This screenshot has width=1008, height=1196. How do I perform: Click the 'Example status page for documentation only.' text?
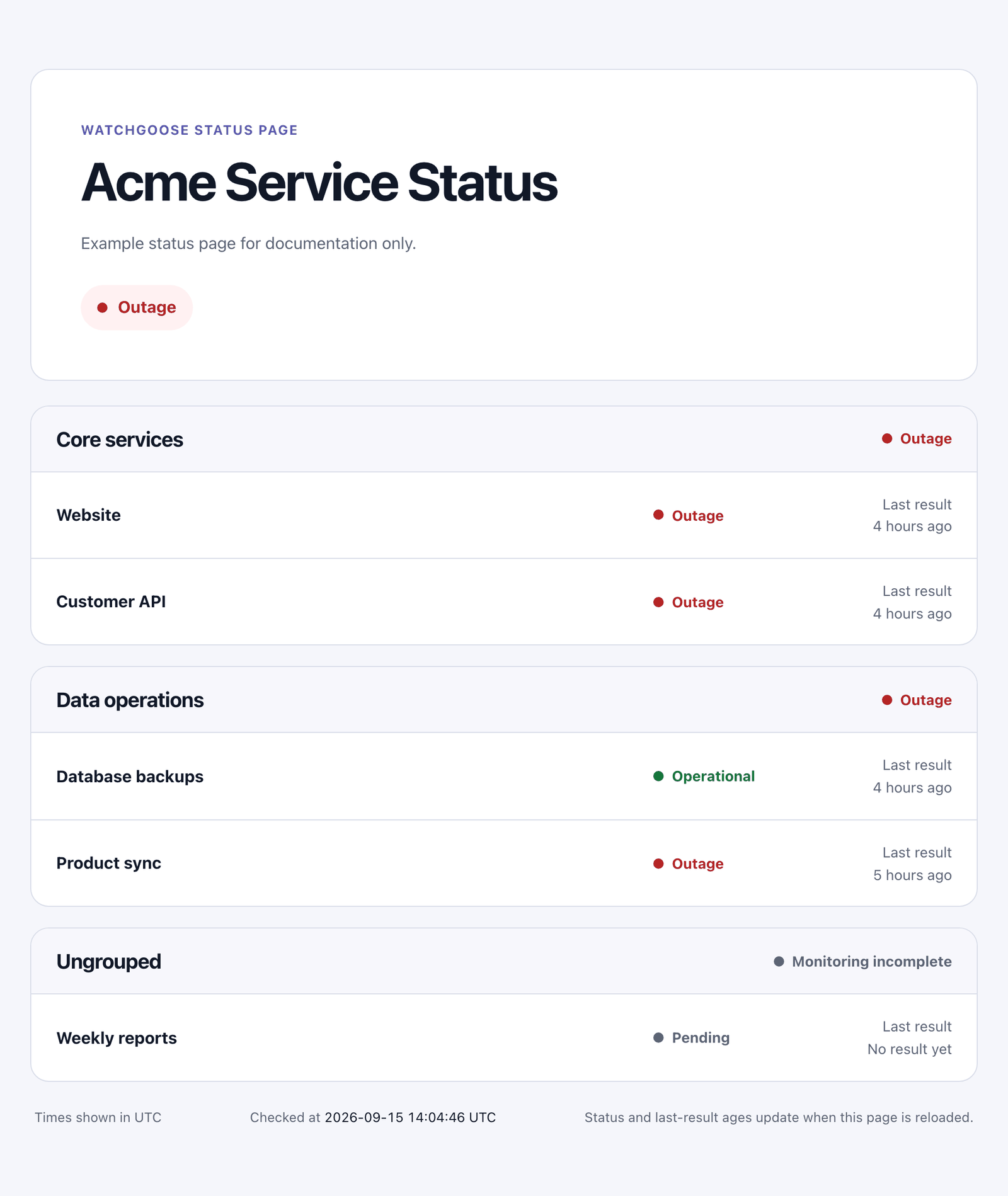point(249,244)
